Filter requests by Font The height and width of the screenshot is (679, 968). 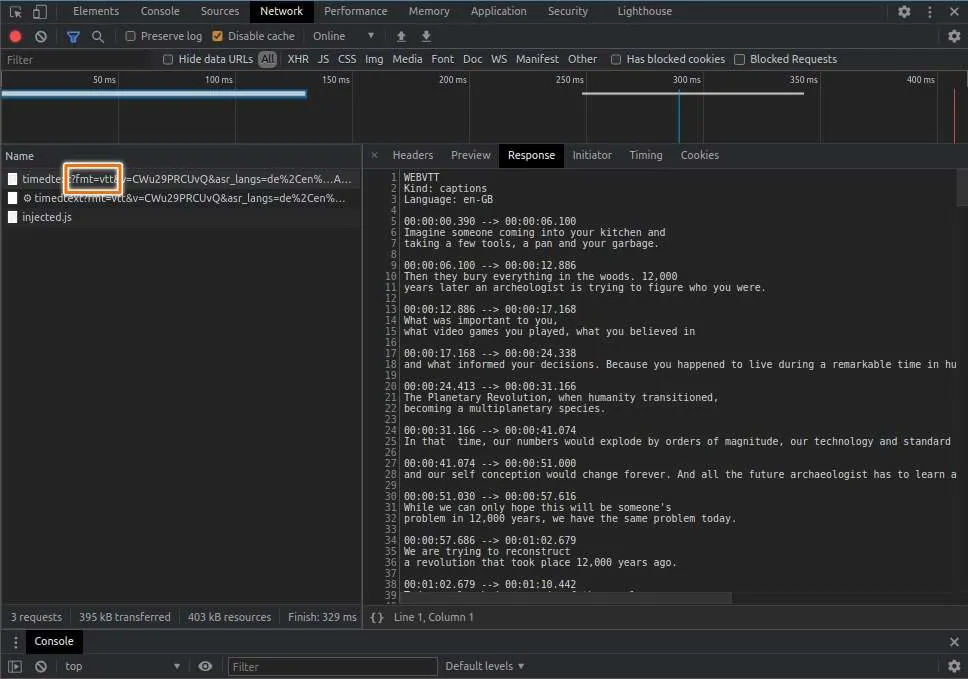point(443,59)
